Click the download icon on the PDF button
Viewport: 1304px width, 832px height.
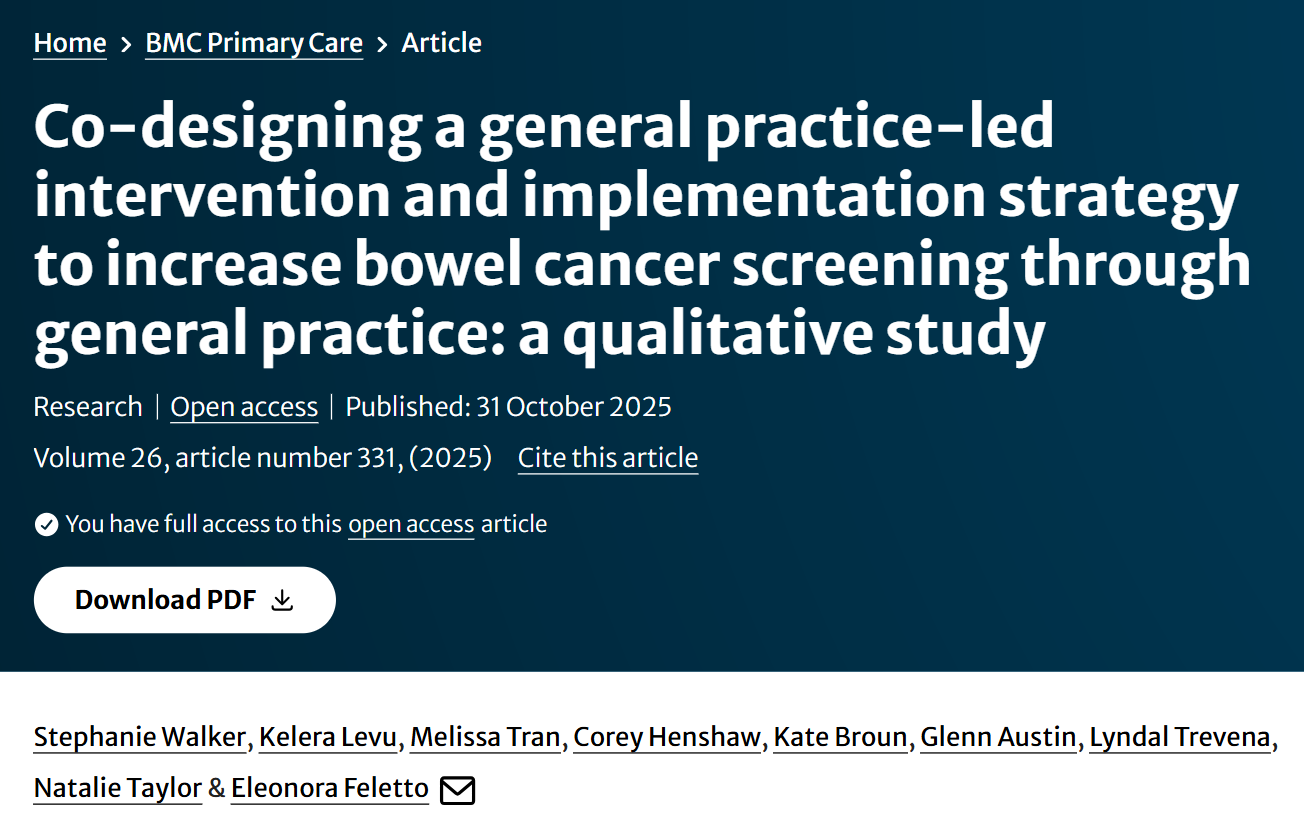click(x=283, y=599)
